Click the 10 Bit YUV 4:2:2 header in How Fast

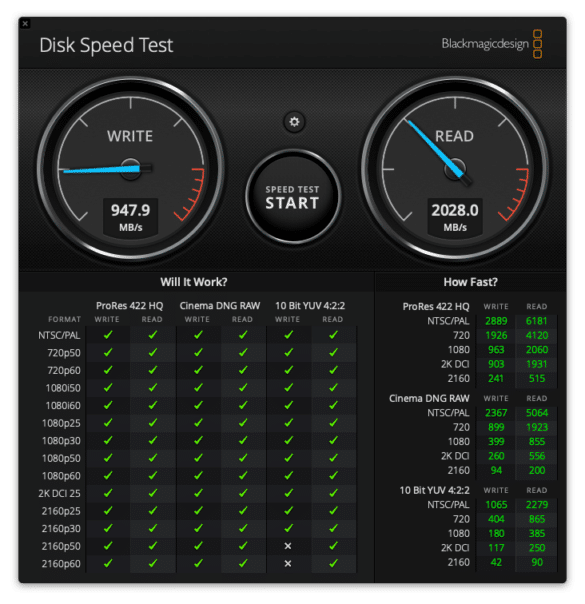pos(434,490)
